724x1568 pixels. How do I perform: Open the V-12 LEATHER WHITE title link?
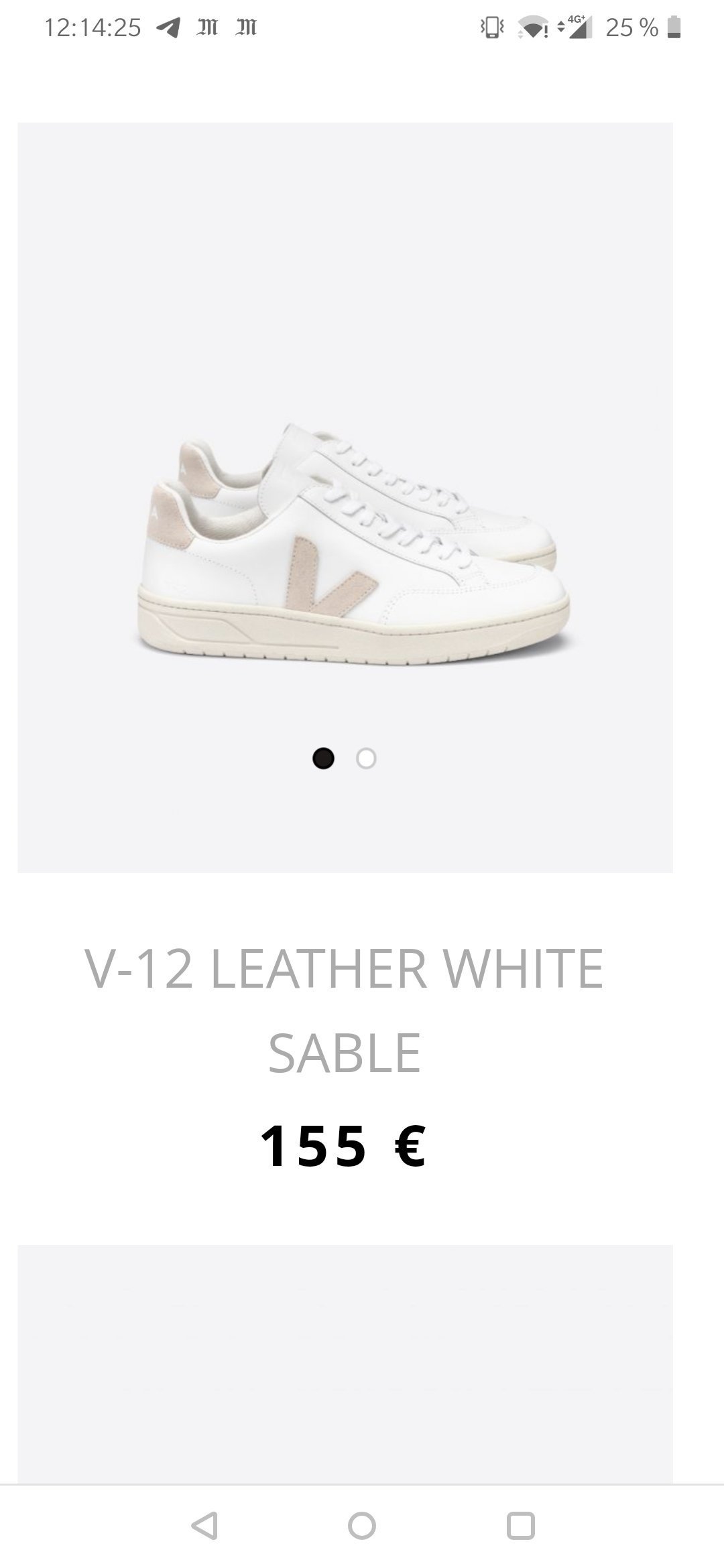click(x=344, y=968)
